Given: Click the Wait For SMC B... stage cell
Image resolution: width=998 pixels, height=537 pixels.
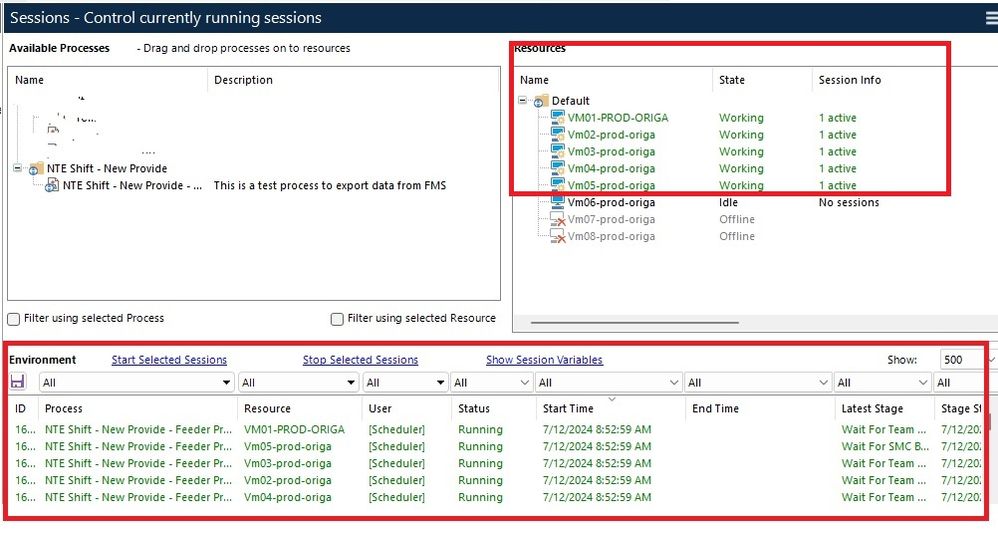Looking at the screenshot, I should pyautogui.click(x=885, y=447).
